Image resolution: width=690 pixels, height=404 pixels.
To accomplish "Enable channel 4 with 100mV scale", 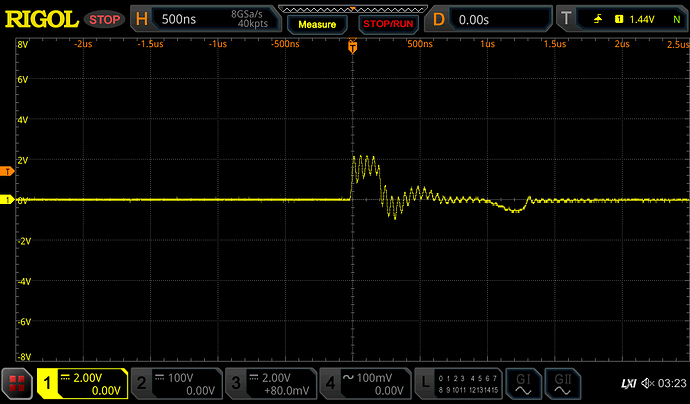I will click(363, 383).
